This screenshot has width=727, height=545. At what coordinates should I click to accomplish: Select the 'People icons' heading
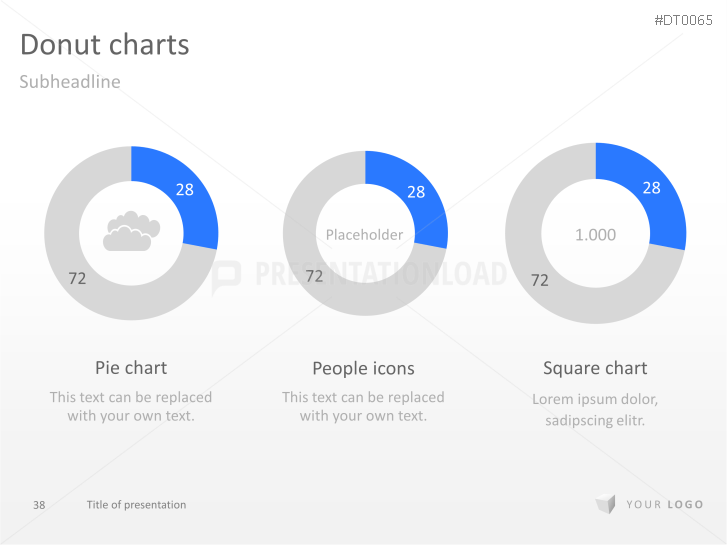pos(363,369)
